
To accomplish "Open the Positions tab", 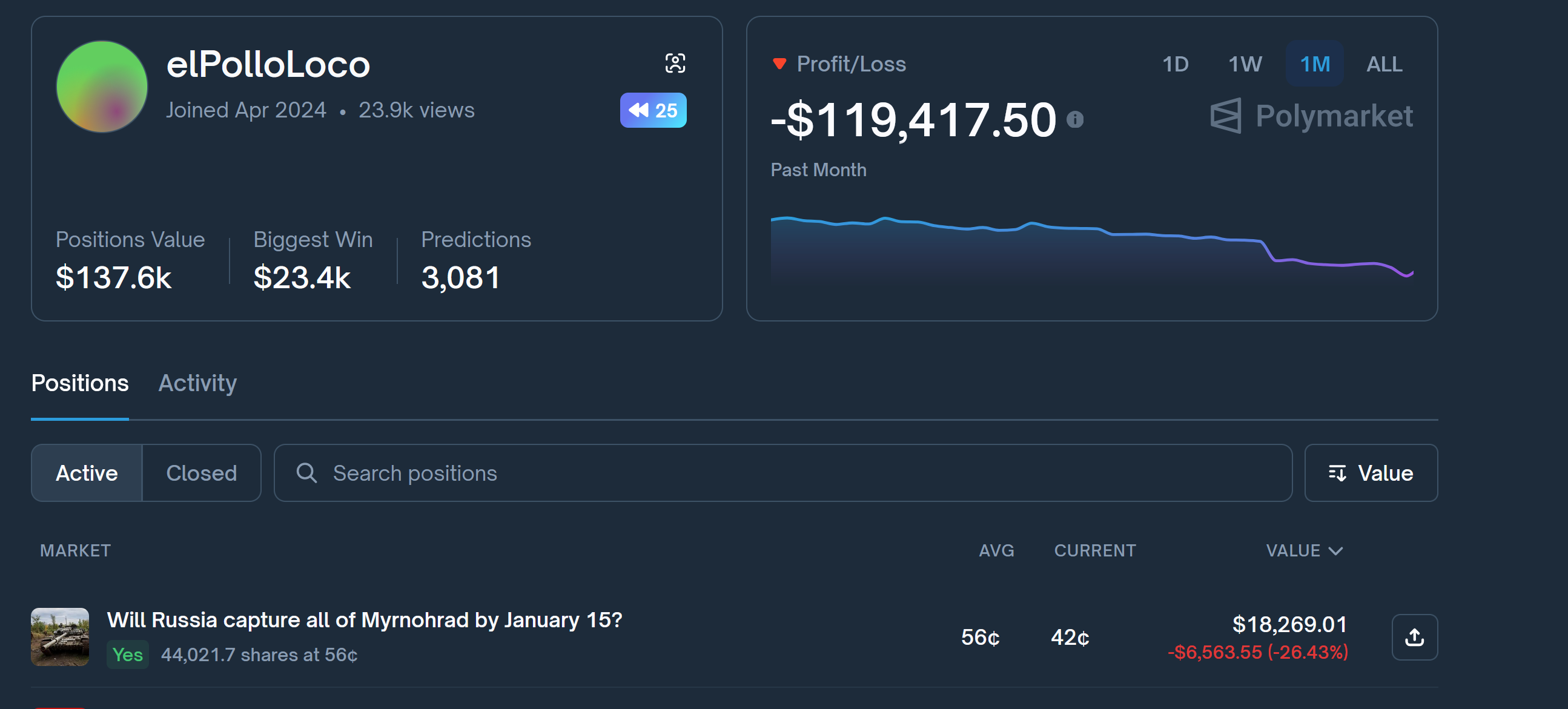I will click(80, 383).
